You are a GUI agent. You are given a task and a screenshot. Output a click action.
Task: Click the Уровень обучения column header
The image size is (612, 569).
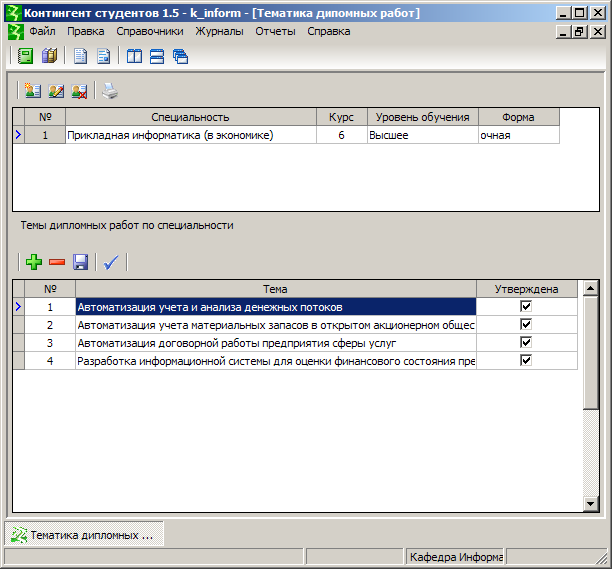423,117
